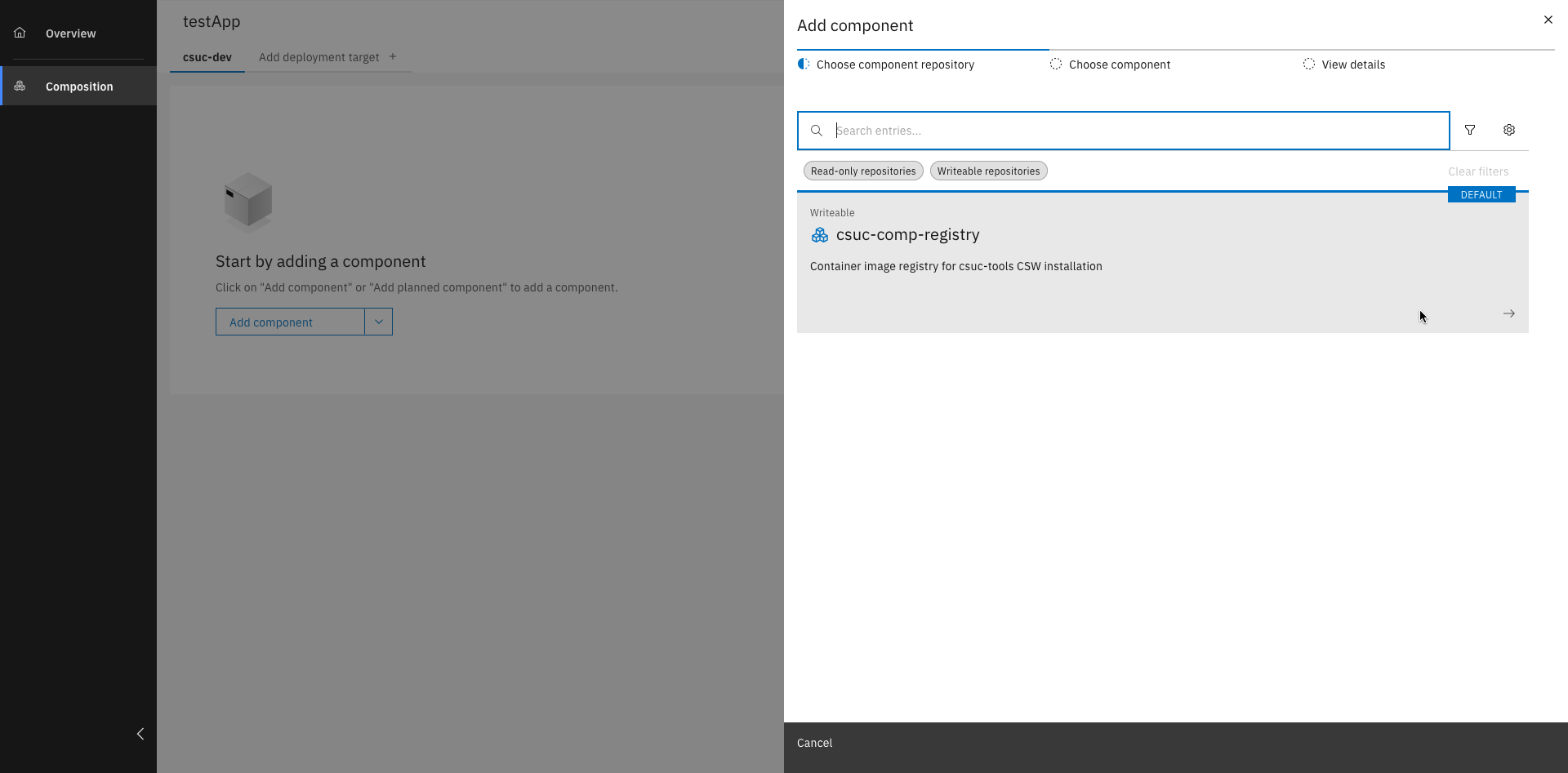Select the Choose component step indicator
Image resolution: width=1568 pixels, height=773 pixels.
click(1120, 64)
